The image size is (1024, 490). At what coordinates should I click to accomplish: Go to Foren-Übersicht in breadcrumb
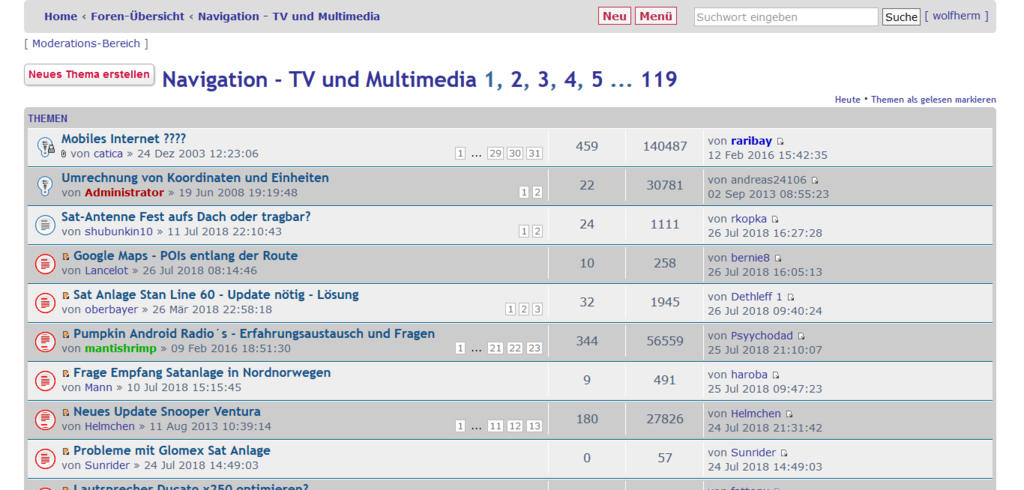[139, 16]
